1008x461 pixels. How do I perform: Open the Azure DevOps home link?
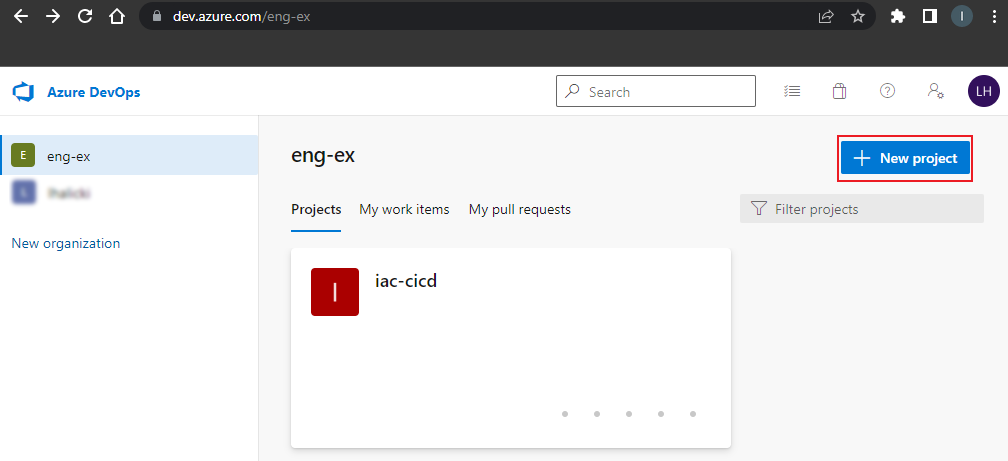pyautogui.click(x=93, y=92)
